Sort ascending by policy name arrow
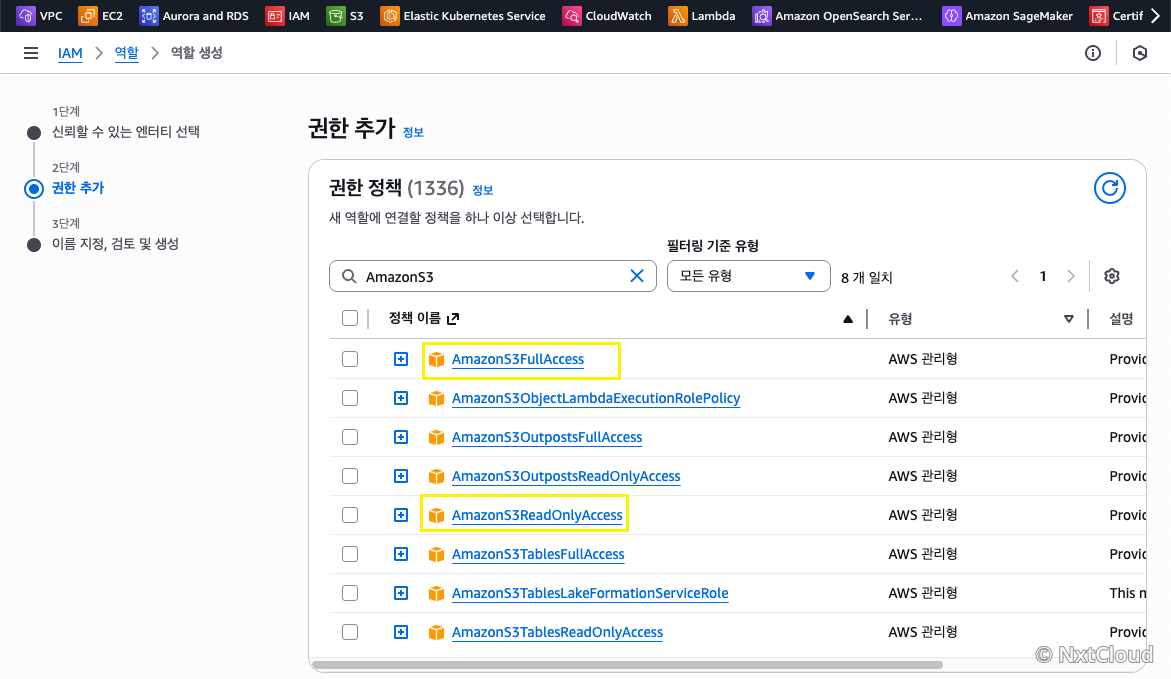1171x679 pixels. pyautogui.click(x=848, y=319)
